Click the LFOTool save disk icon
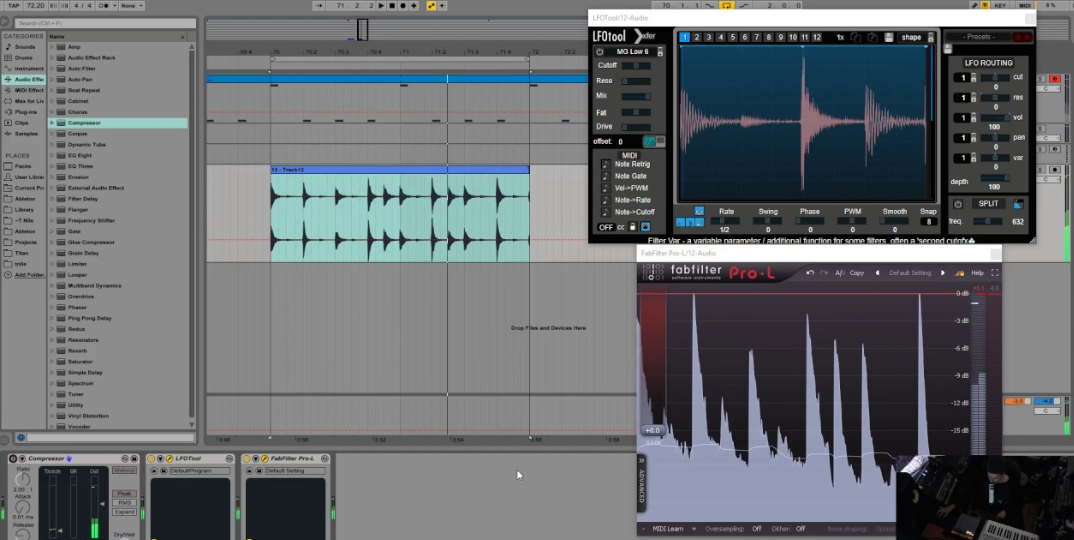Screen dimensions: 1074x540 889,38
